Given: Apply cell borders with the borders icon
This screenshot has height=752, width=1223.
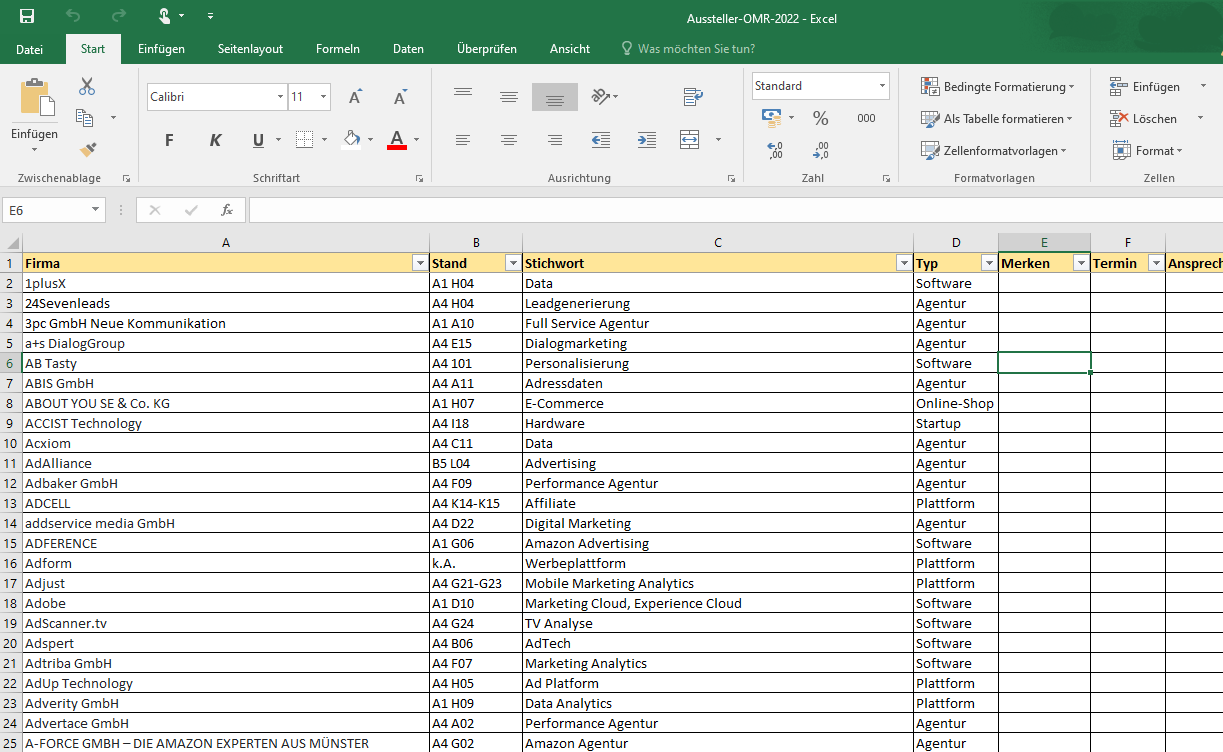Looking at the screenshot, I should point(304,140).
